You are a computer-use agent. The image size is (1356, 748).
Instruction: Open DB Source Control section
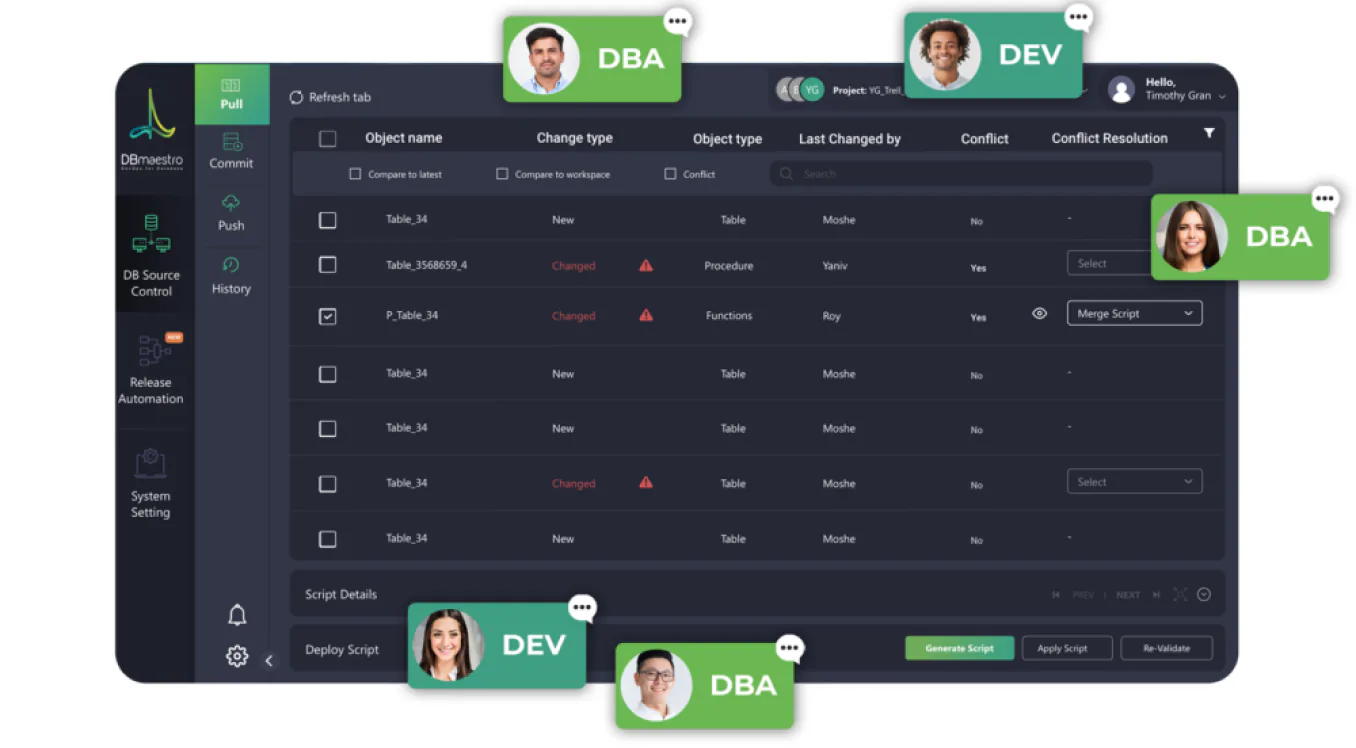pos(151,254)
